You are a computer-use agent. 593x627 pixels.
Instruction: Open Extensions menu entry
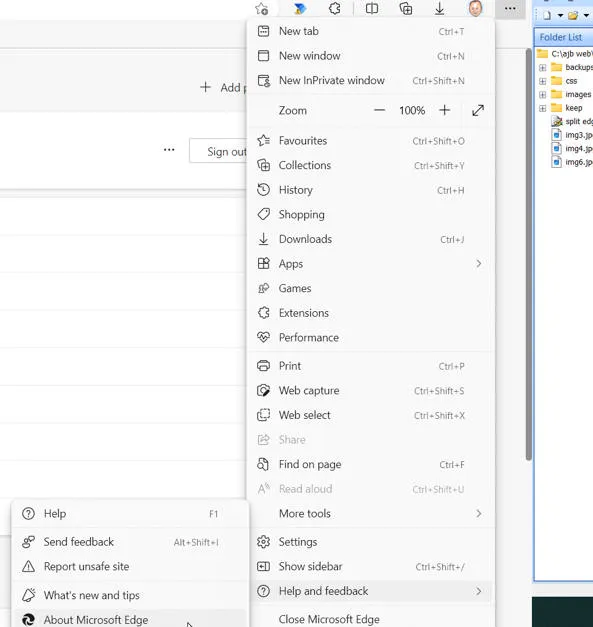pos(371,313)
